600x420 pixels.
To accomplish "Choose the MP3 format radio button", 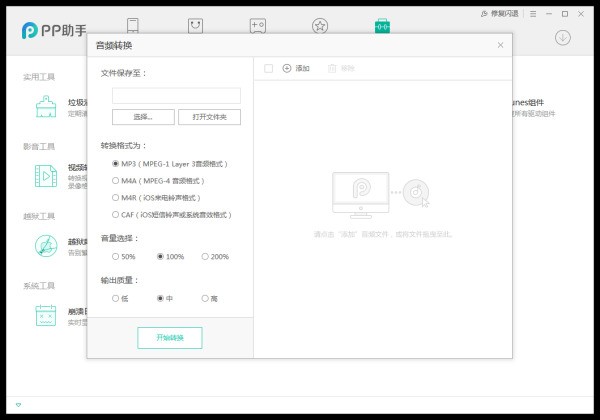I will click(x=116, y=163).
